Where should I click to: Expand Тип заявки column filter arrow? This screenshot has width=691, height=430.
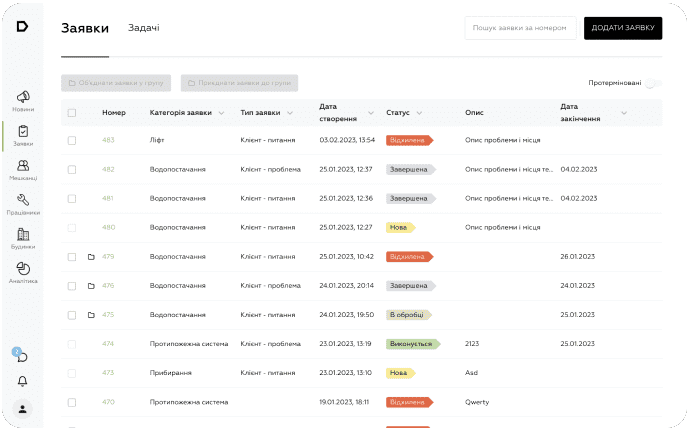[x=290, y=113]
